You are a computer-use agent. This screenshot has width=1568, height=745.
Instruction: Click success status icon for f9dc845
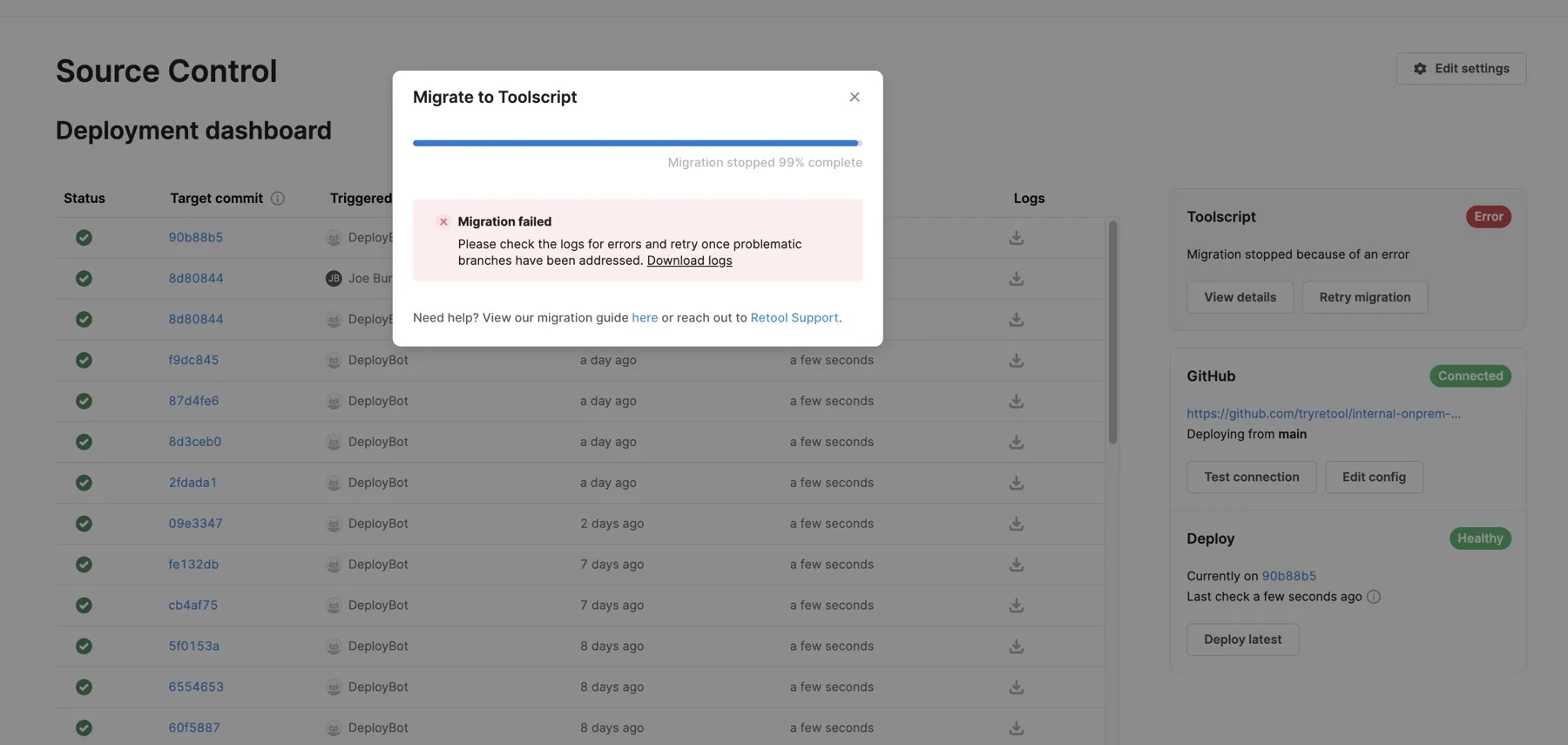(x=84, y=360)
